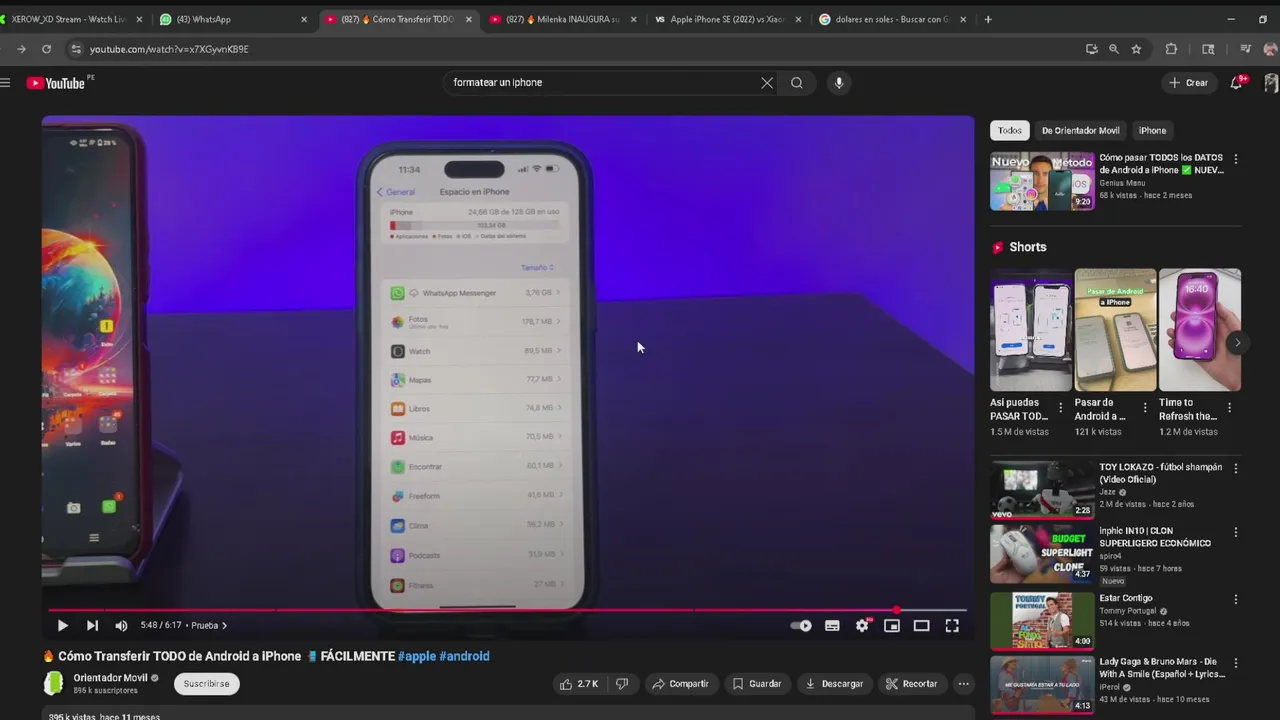Open video player settings gear

click(862, 626)
